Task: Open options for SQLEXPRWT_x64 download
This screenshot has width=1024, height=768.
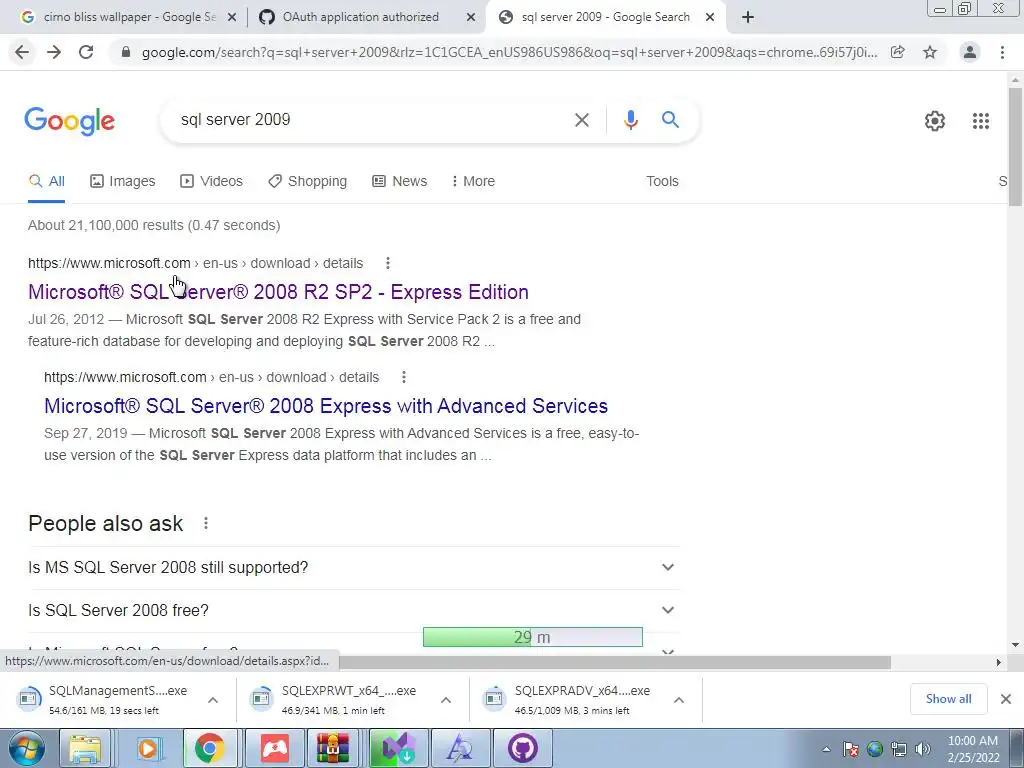Action: pyautogui.click(x=446, y=700)
